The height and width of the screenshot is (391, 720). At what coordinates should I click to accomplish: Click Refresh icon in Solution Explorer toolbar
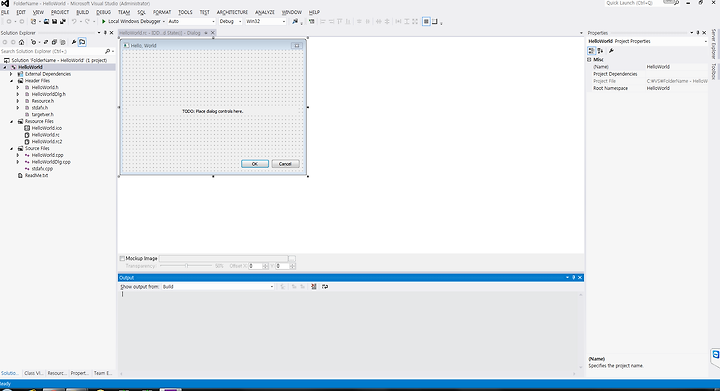[45, 42]
